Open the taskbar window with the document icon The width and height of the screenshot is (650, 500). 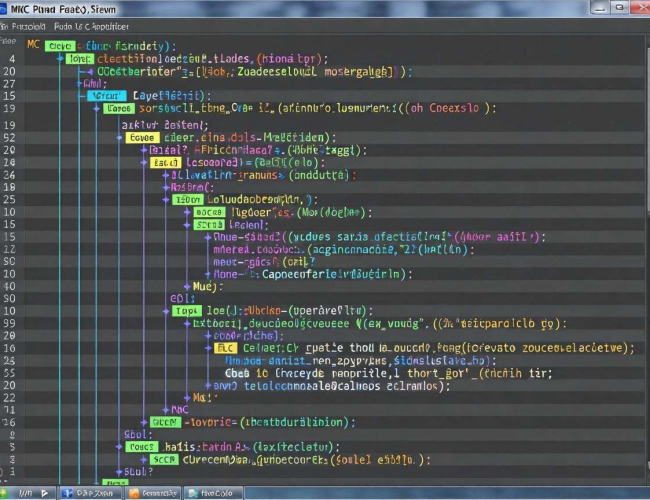tap(211, 493)
